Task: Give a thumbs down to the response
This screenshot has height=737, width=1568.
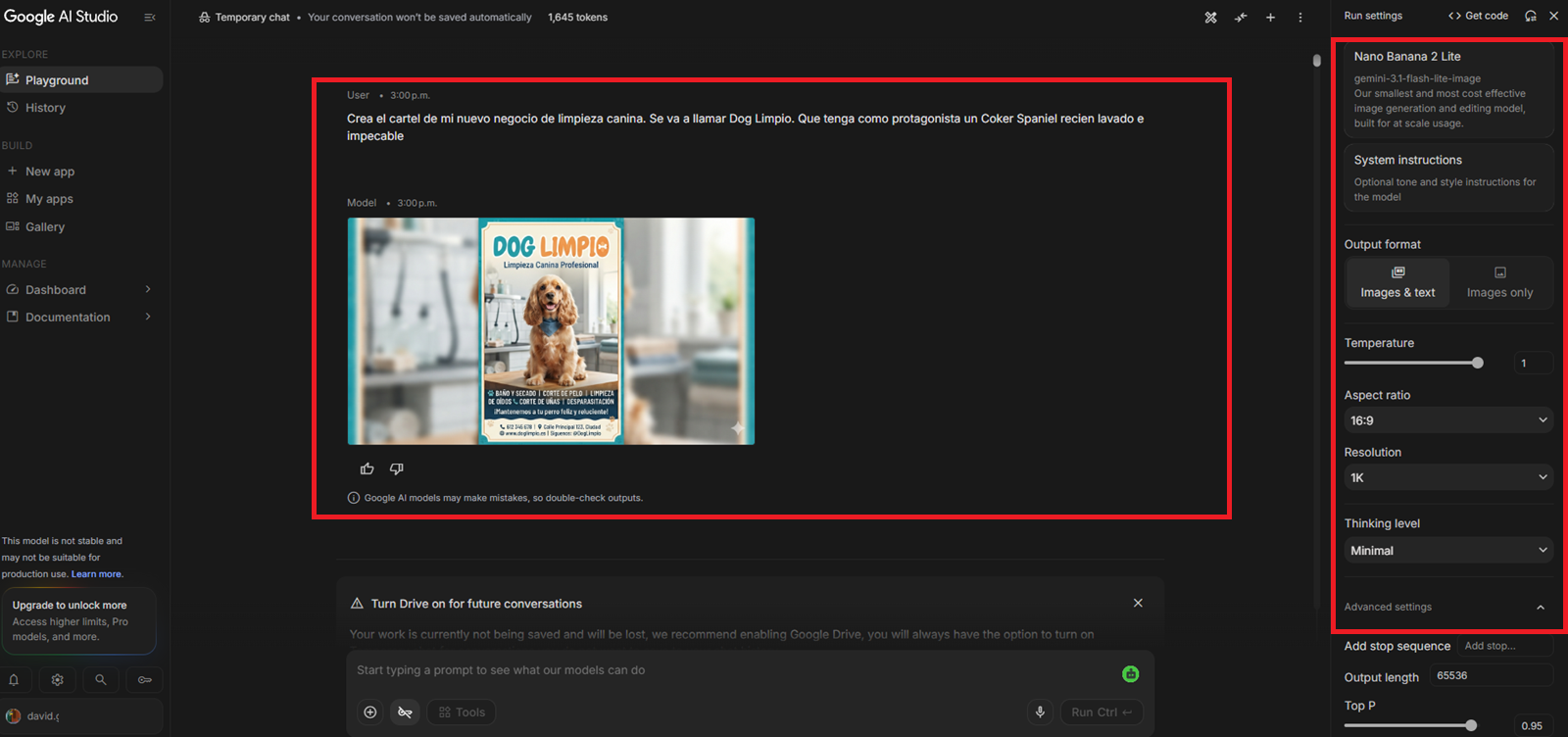Action: pos(397,468)
